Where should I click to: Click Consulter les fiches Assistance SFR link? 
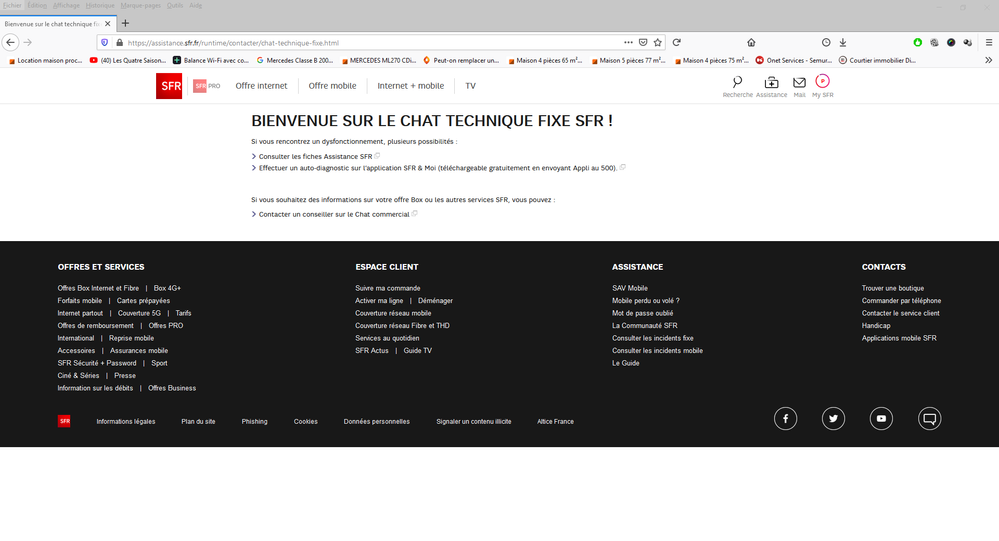[x=315, y=157]
